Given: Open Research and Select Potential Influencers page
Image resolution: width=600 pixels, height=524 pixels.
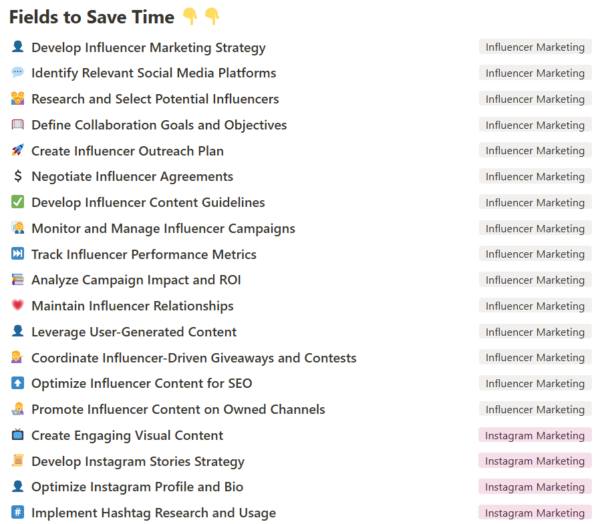Looking at the screenshot, I should pos(155,99).
